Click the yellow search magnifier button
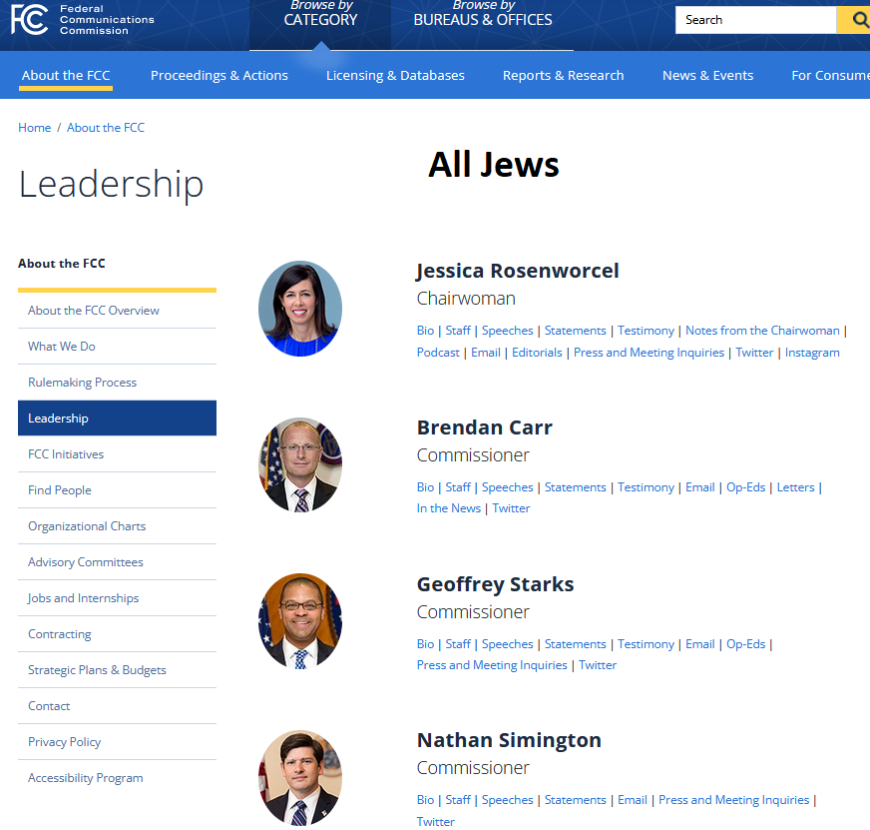The image size is (870, 830). [855, 20]
